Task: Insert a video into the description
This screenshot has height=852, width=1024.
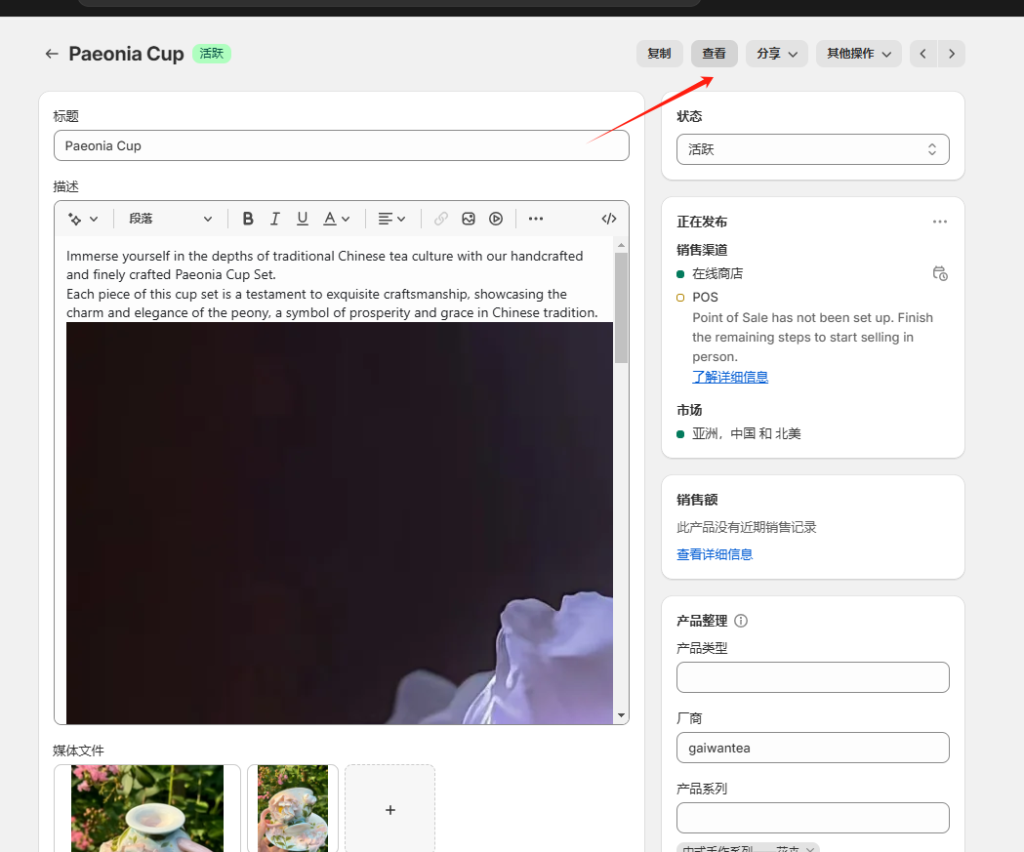Action: click(x=496, y=219)
